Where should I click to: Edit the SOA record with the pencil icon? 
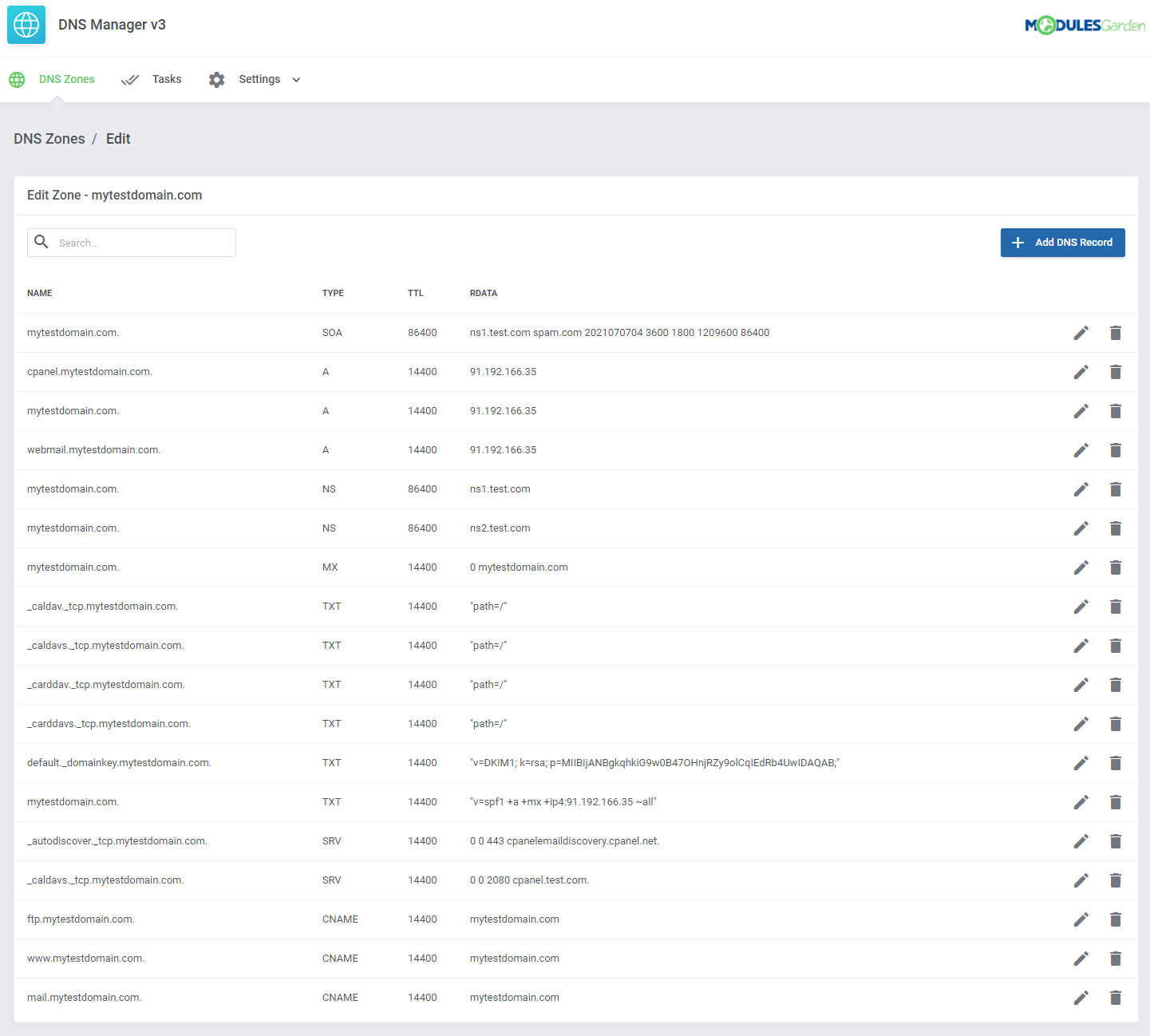[x=1081, y=333]
